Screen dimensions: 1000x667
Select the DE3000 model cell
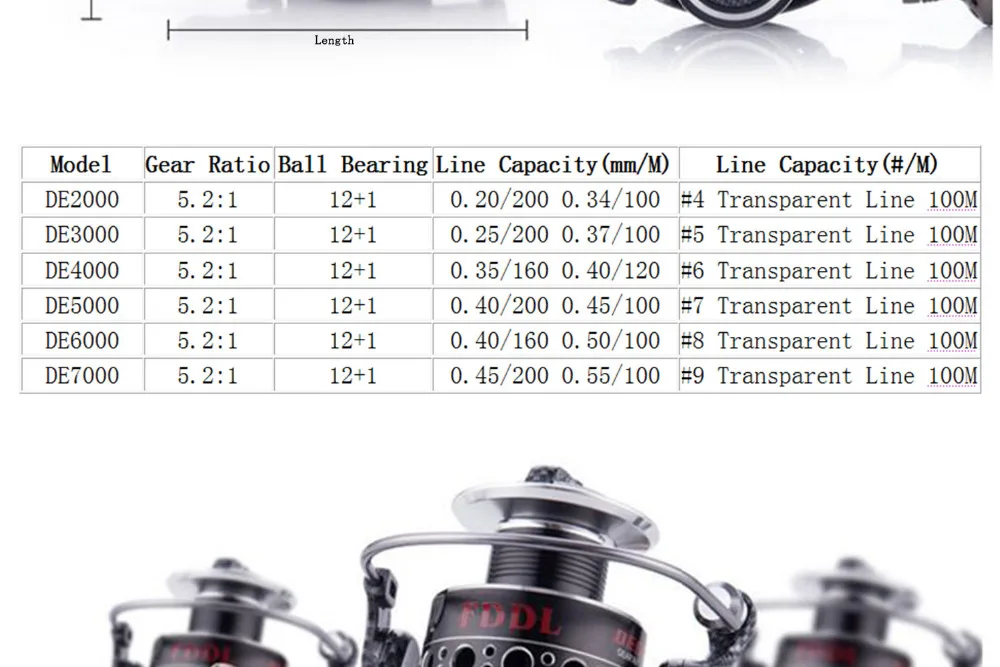(x=82, y=234)
